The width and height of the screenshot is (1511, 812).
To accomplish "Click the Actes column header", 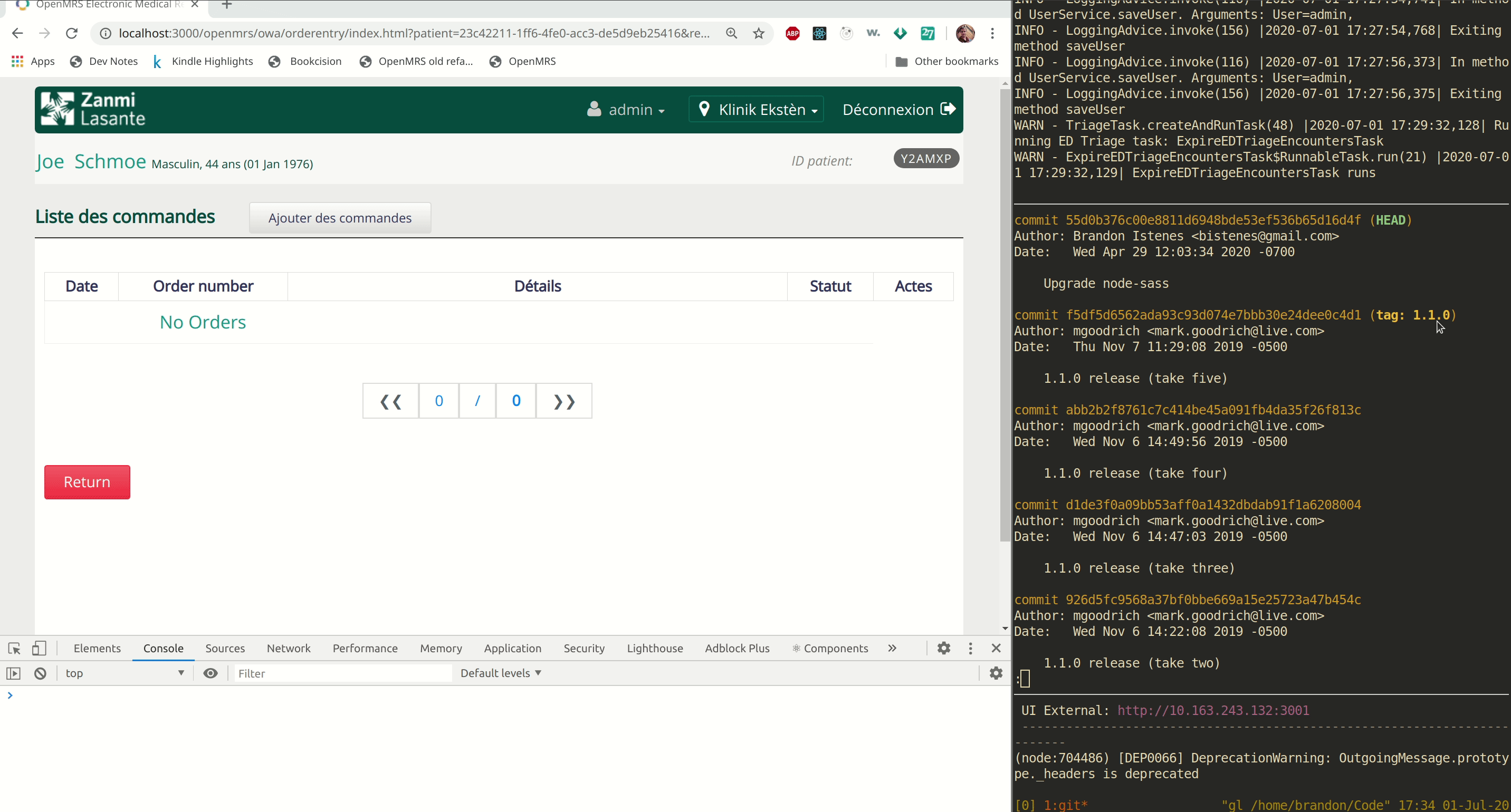I will 913,286.
